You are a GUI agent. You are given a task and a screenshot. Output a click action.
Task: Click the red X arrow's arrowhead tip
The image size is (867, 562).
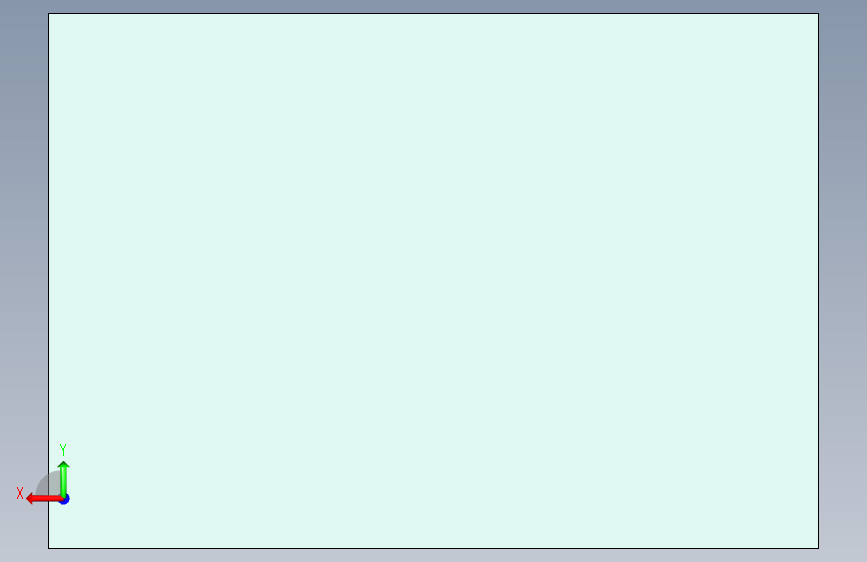click(x=29, y=499)
